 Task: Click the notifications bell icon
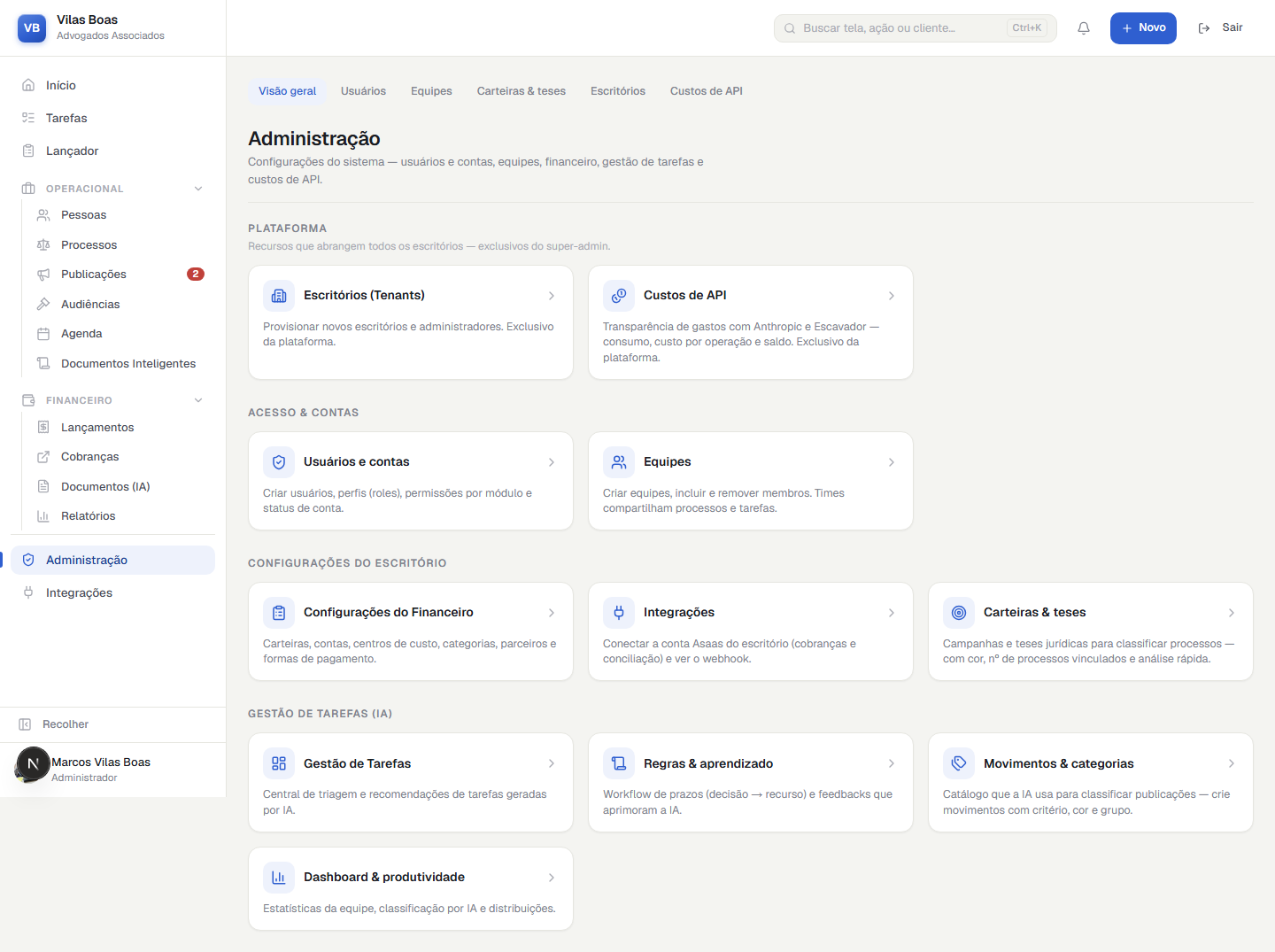coord(1084,28)
